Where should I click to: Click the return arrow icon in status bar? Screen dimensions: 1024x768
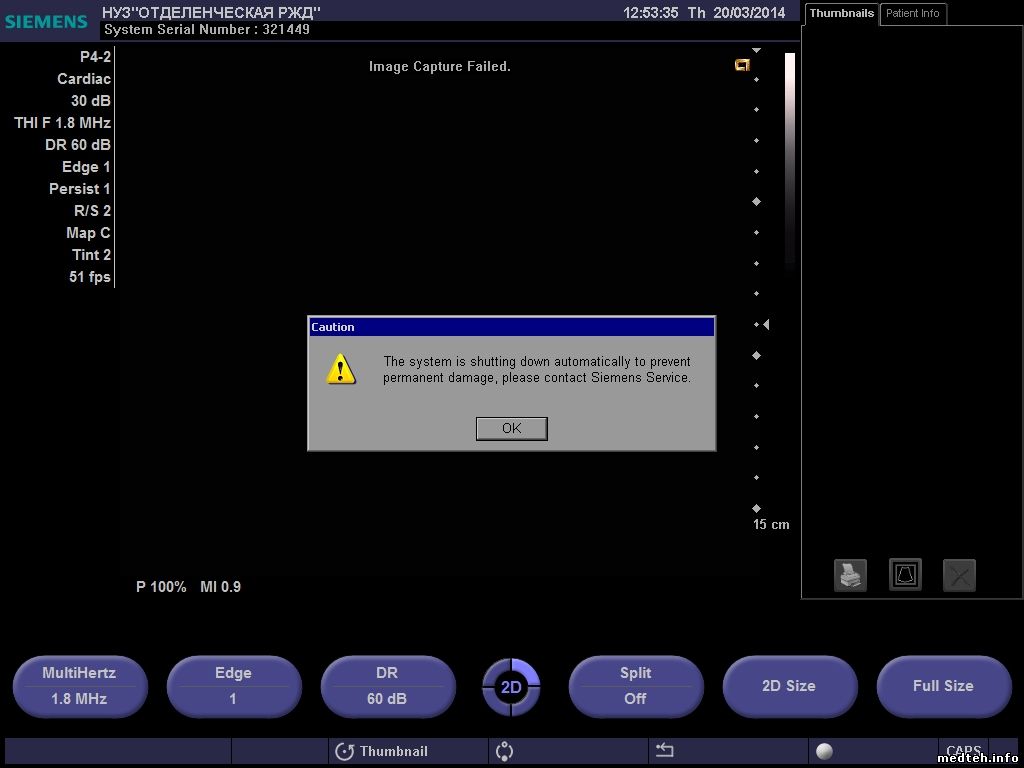point(664,751)
